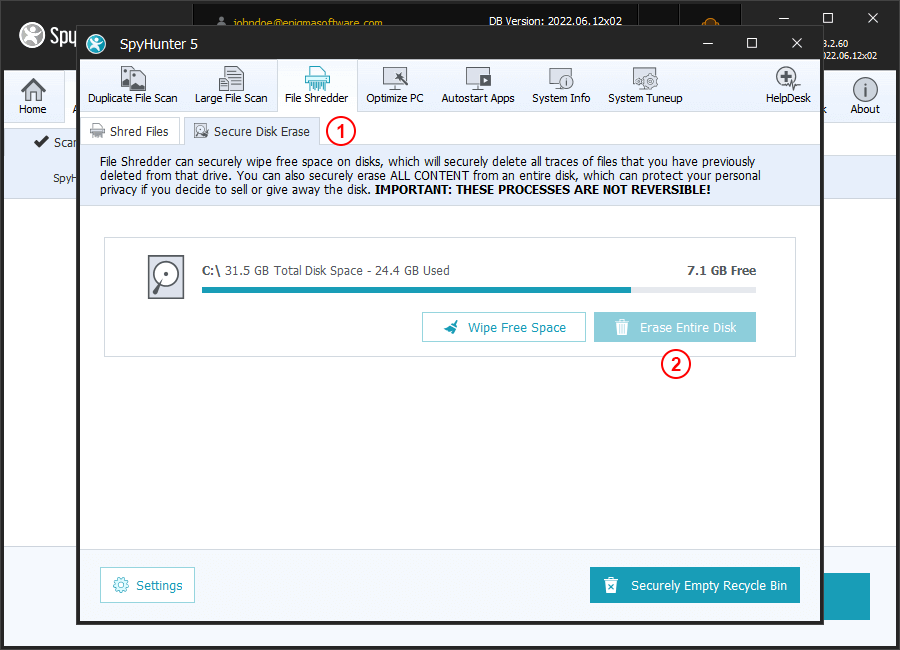
Task: Go to Home in the background window
Action: coord(33,96)
